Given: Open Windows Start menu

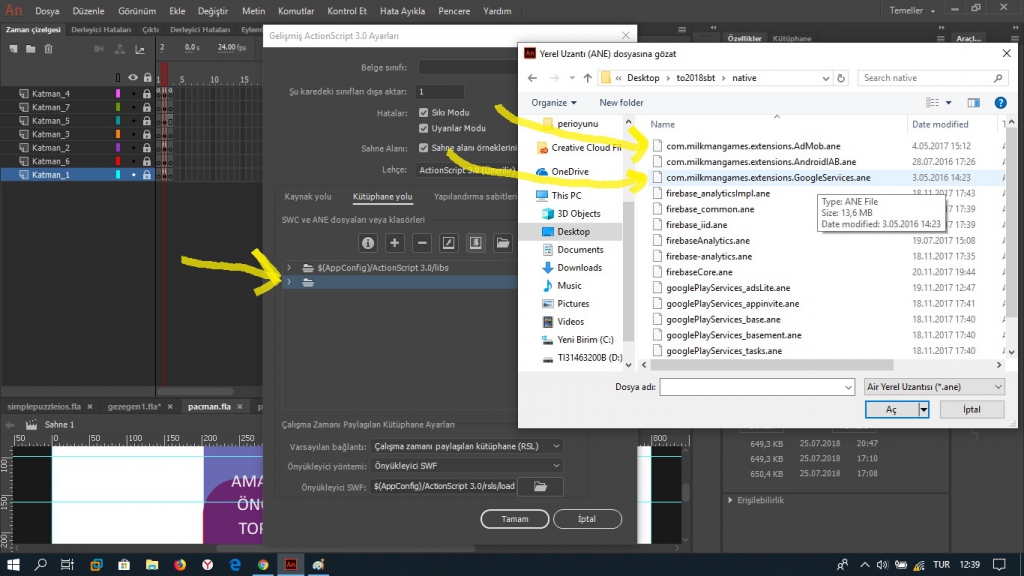Looking at the screenshot, I should 13,564.
